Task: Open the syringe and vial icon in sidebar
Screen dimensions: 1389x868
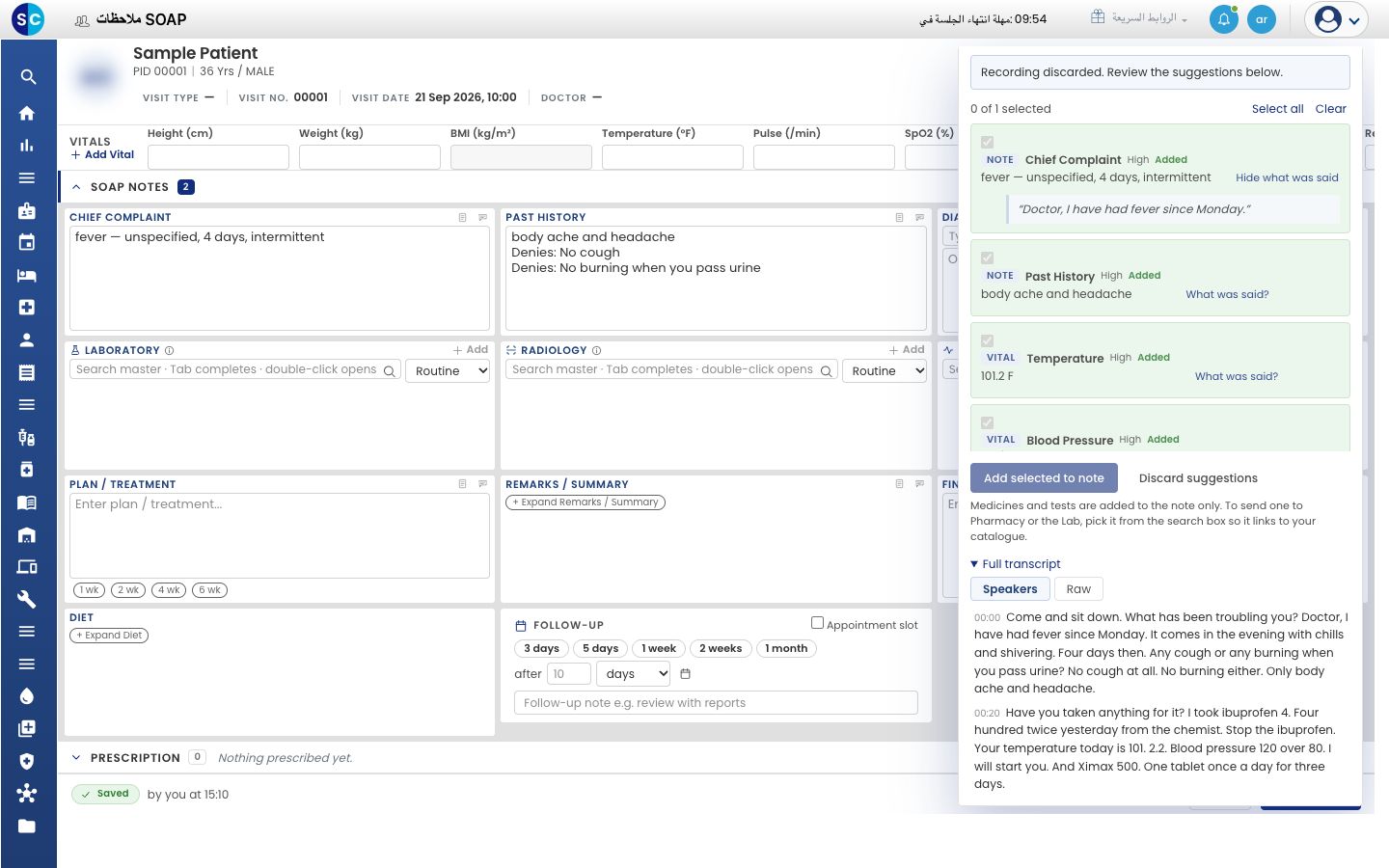Action: (27, 438)
